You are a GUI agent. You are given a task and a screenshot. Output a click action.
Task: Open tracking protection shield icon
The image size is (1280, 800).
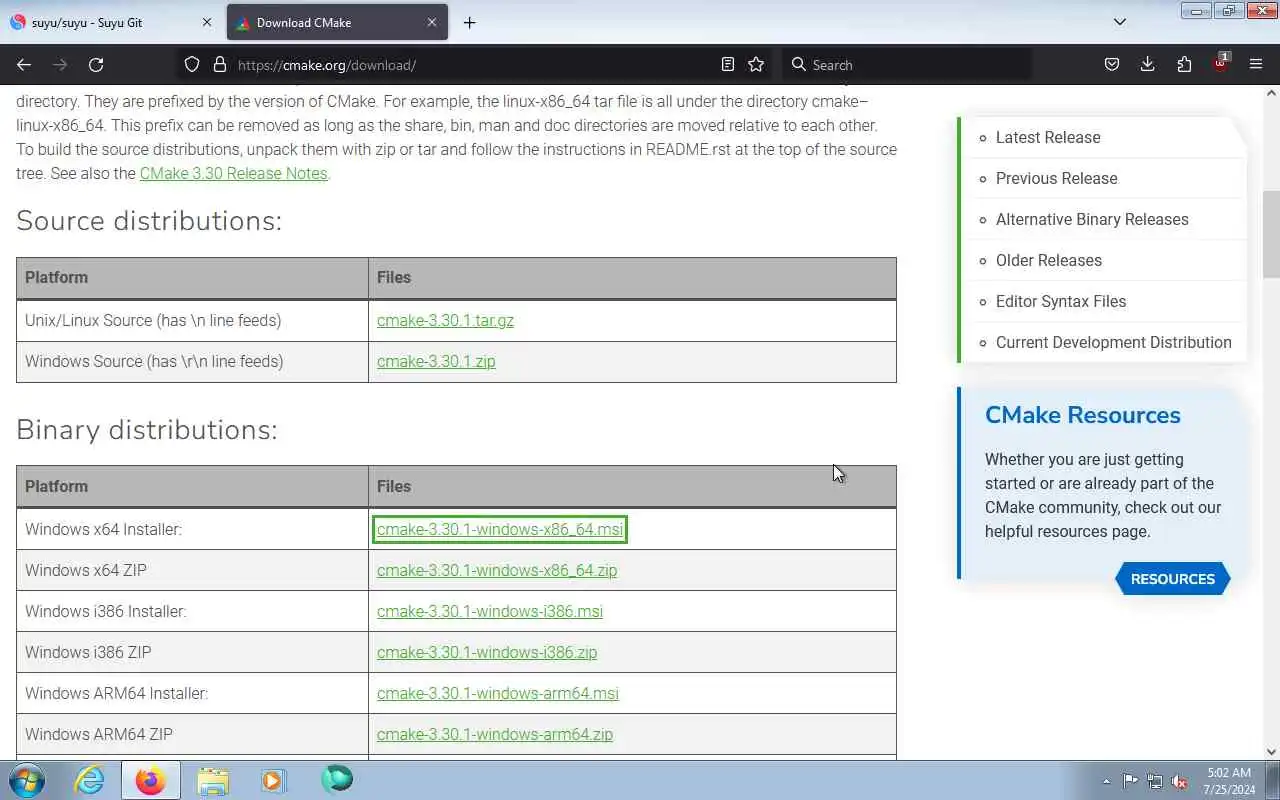pyautogui.click(x=192, y=64)
